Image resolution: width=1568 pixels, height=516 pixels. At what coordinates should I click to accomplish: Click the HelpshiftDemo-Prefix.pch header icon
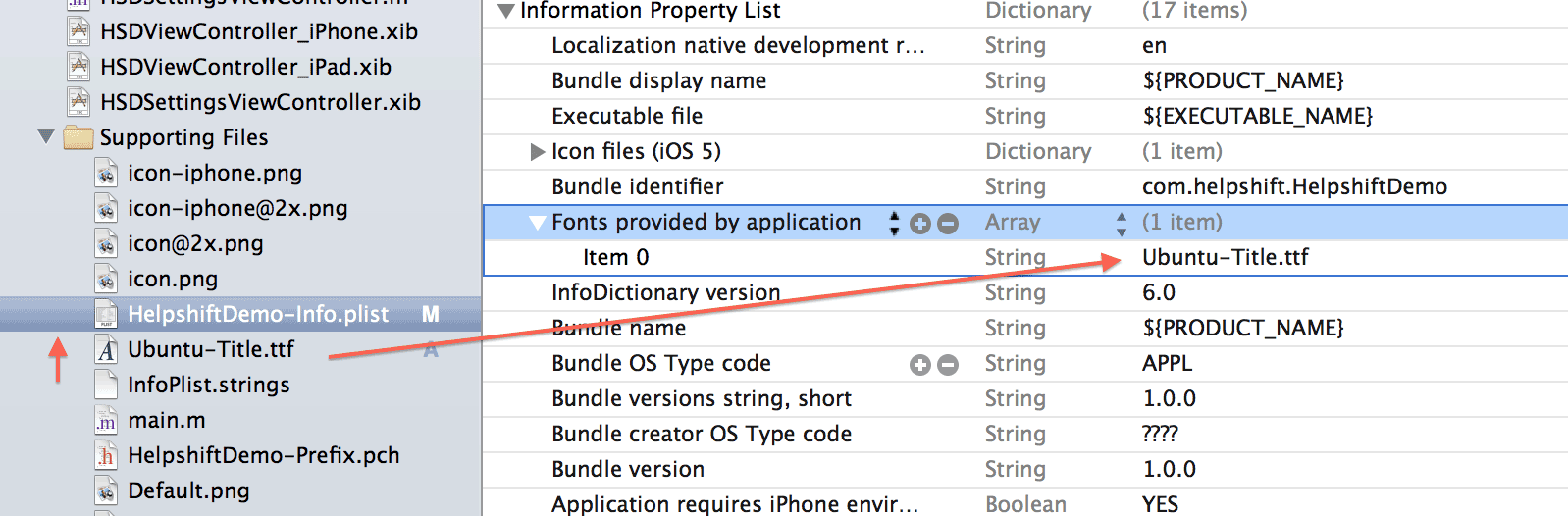106,456
